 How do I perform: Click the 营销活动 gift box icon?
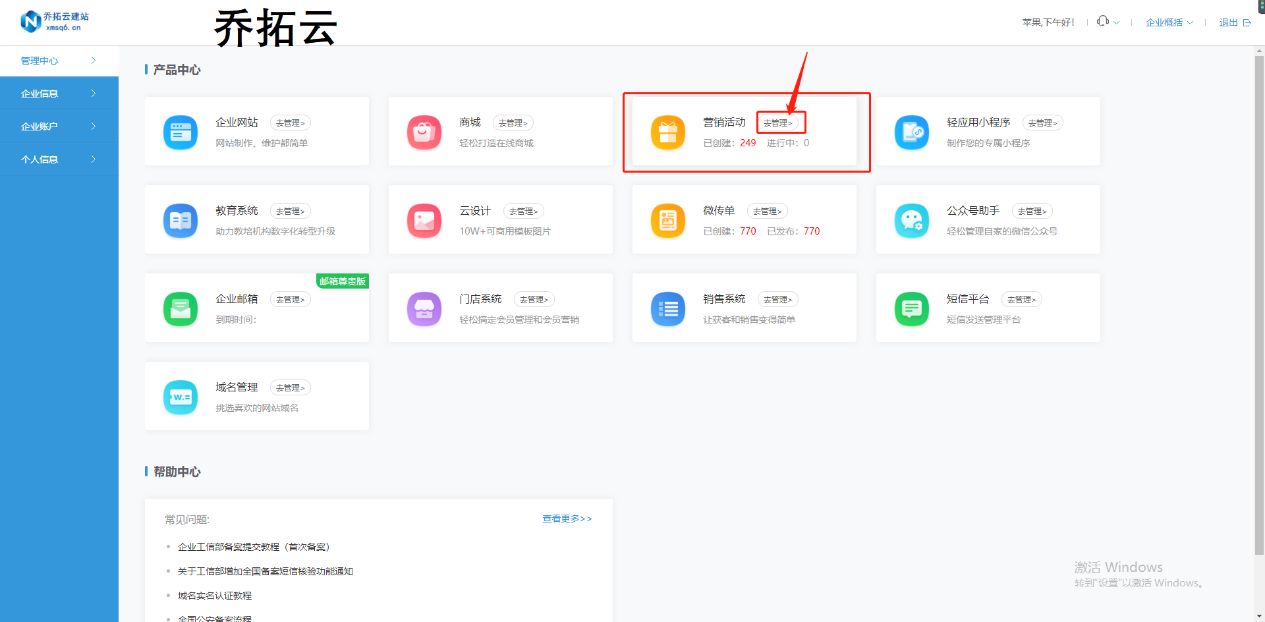click(668, 132)
